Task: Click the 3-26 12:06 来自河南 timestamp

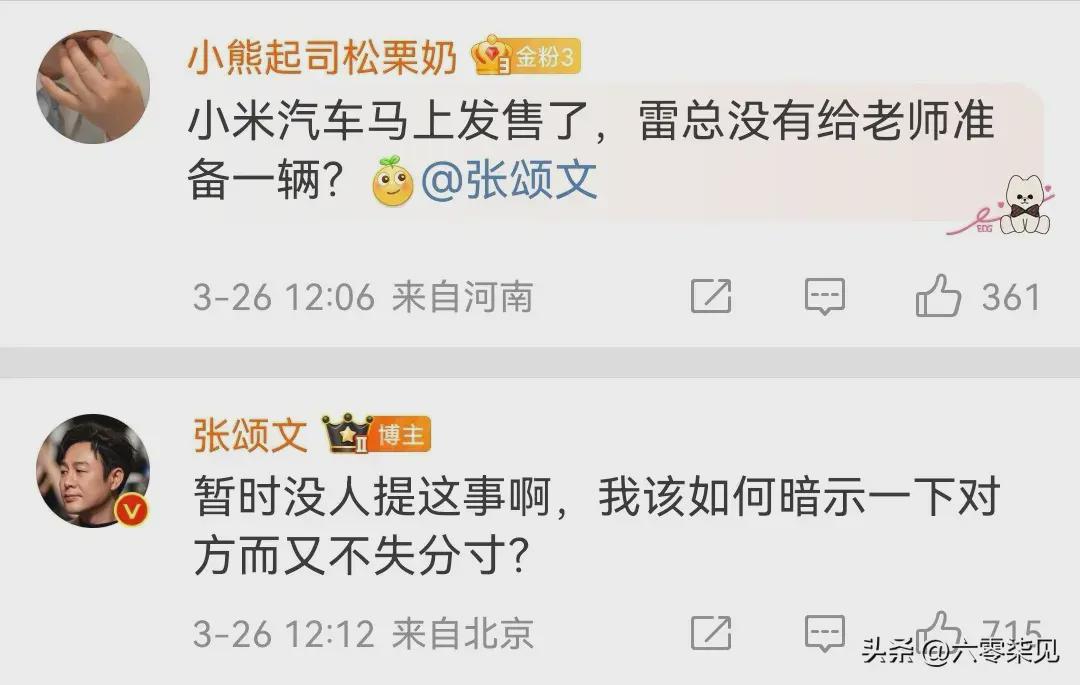Action: pyautogui.click(x=363, y=297)
